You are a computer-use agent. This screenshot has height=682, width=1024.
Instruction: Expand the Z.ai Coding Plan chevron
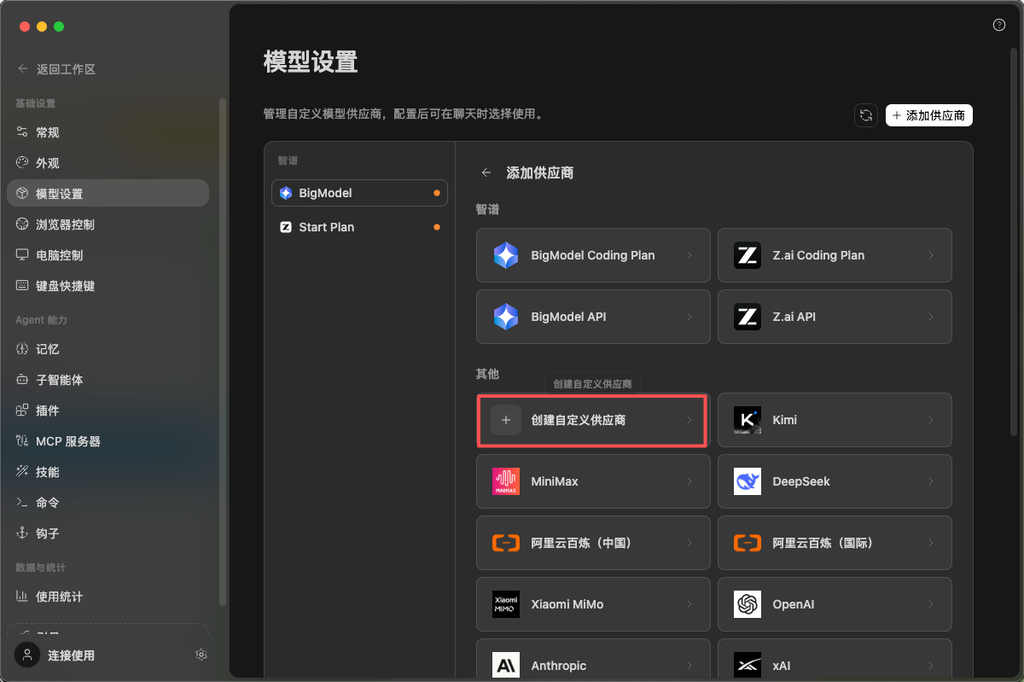931,255
